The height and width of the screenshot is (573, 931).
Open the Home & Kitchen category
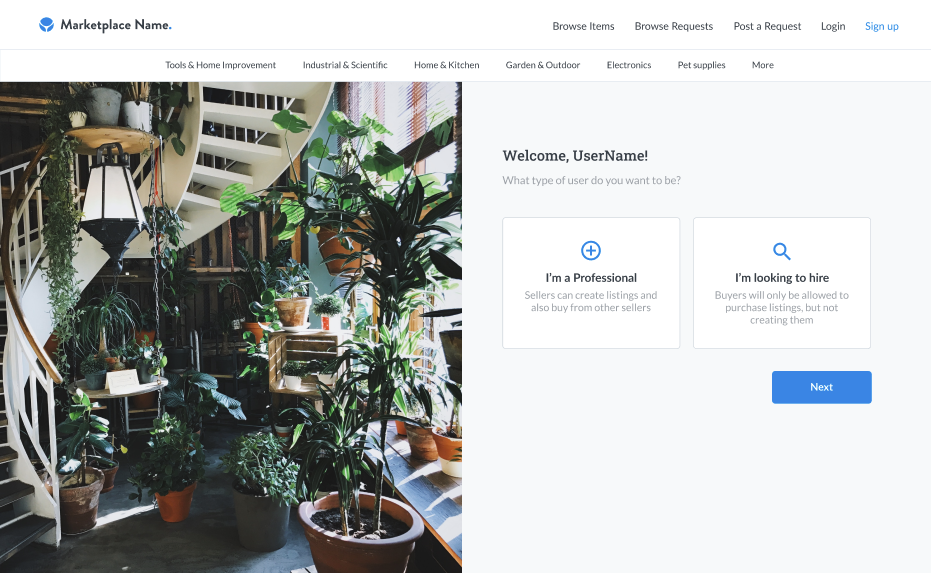446,65
